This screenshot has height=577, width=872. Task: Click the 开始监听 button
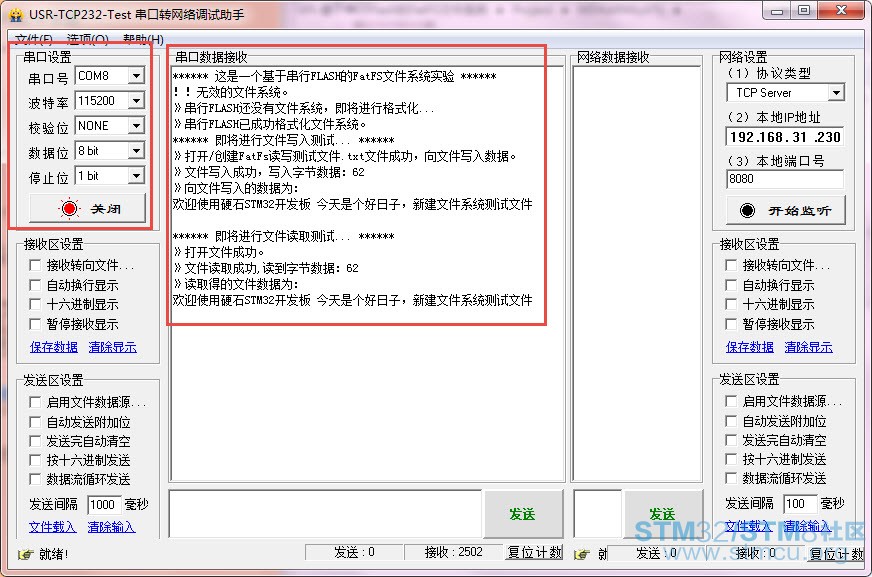click(x=786, y=210)
